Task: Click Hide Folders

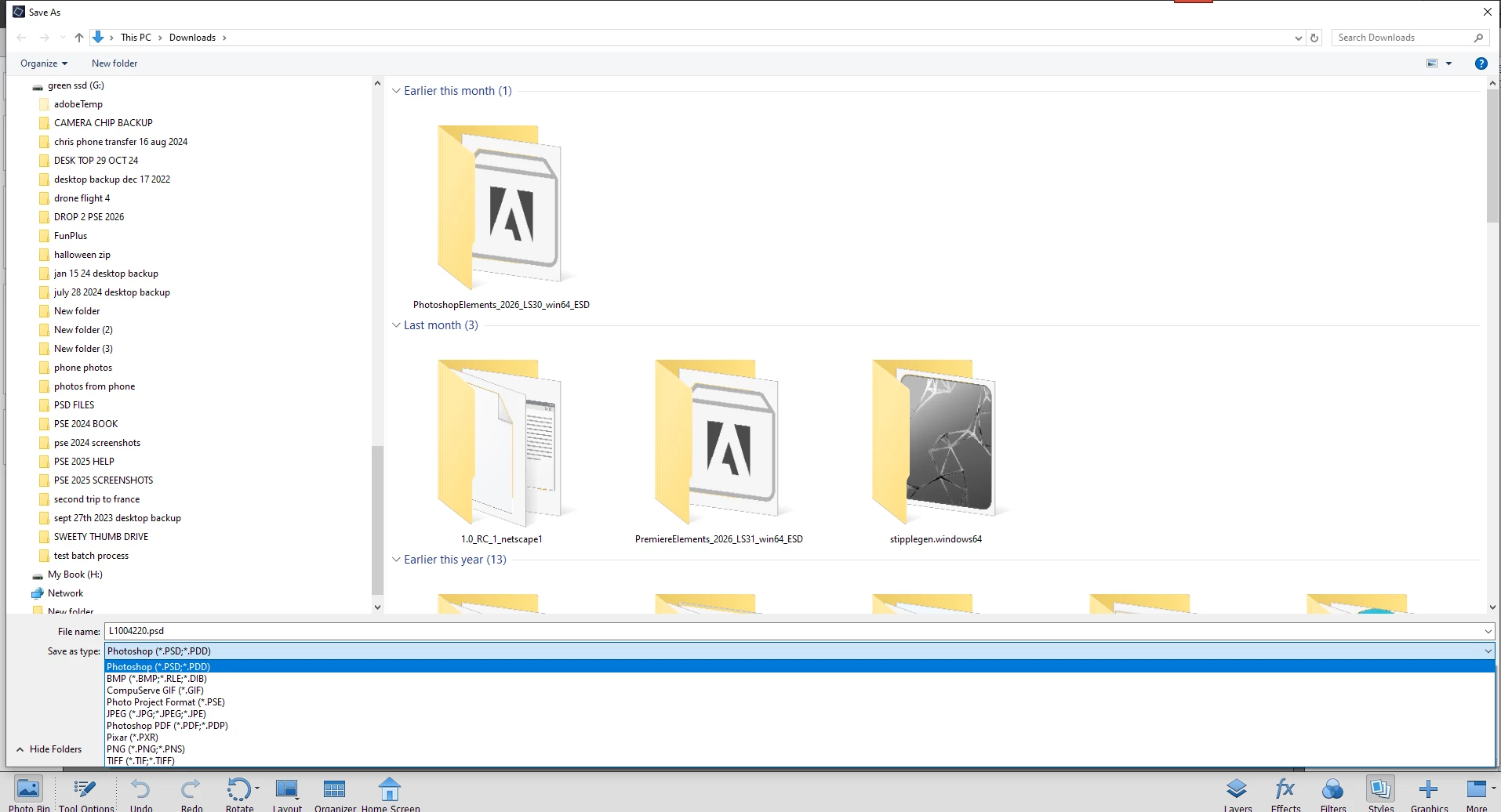Action: click(x=49, y=749)
